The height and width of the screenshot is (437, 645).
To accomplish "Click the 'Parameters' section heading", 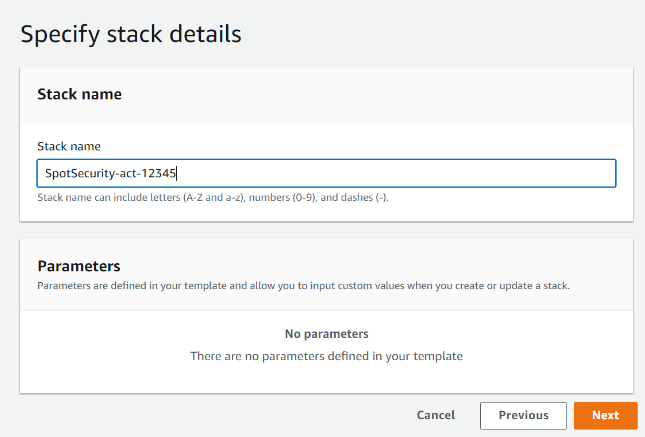I will click(x=79, y=266).
